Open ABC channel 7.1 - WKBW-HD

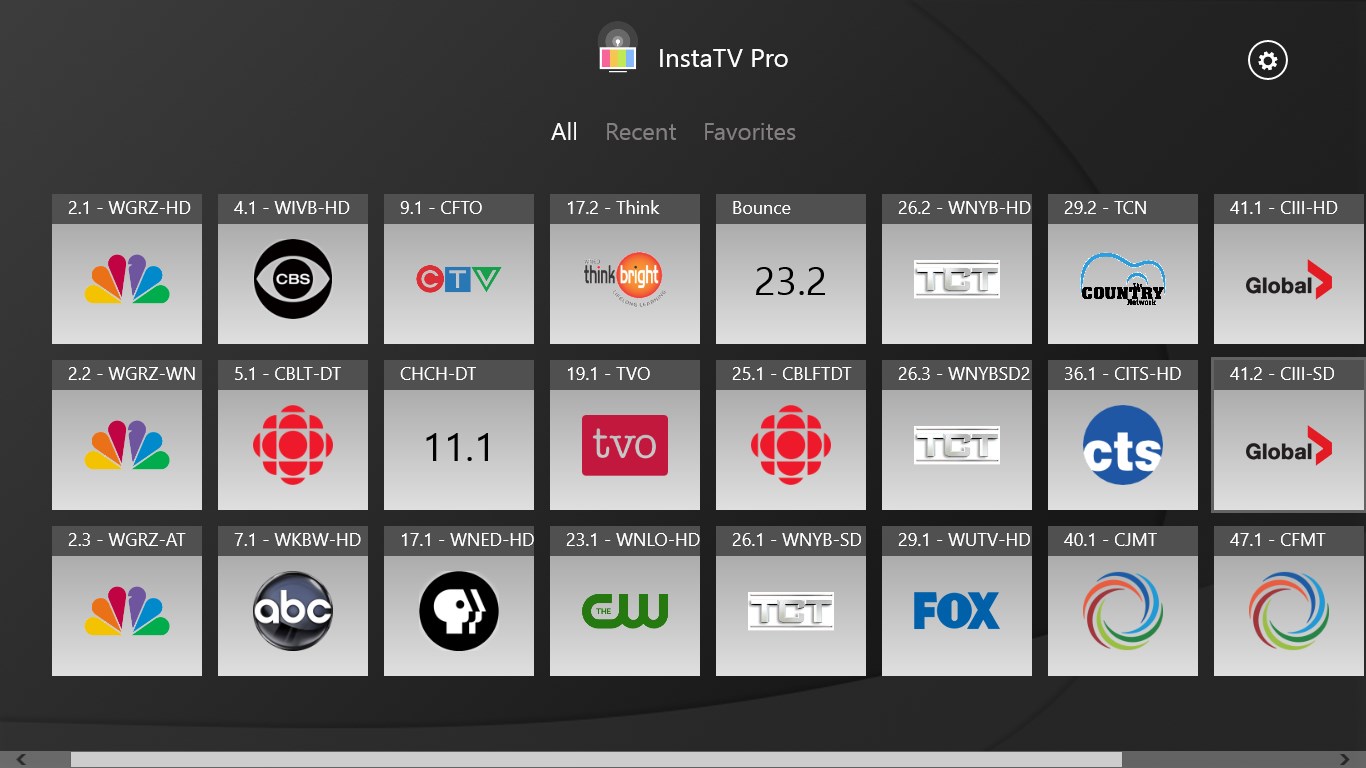(x=293, y=601)
